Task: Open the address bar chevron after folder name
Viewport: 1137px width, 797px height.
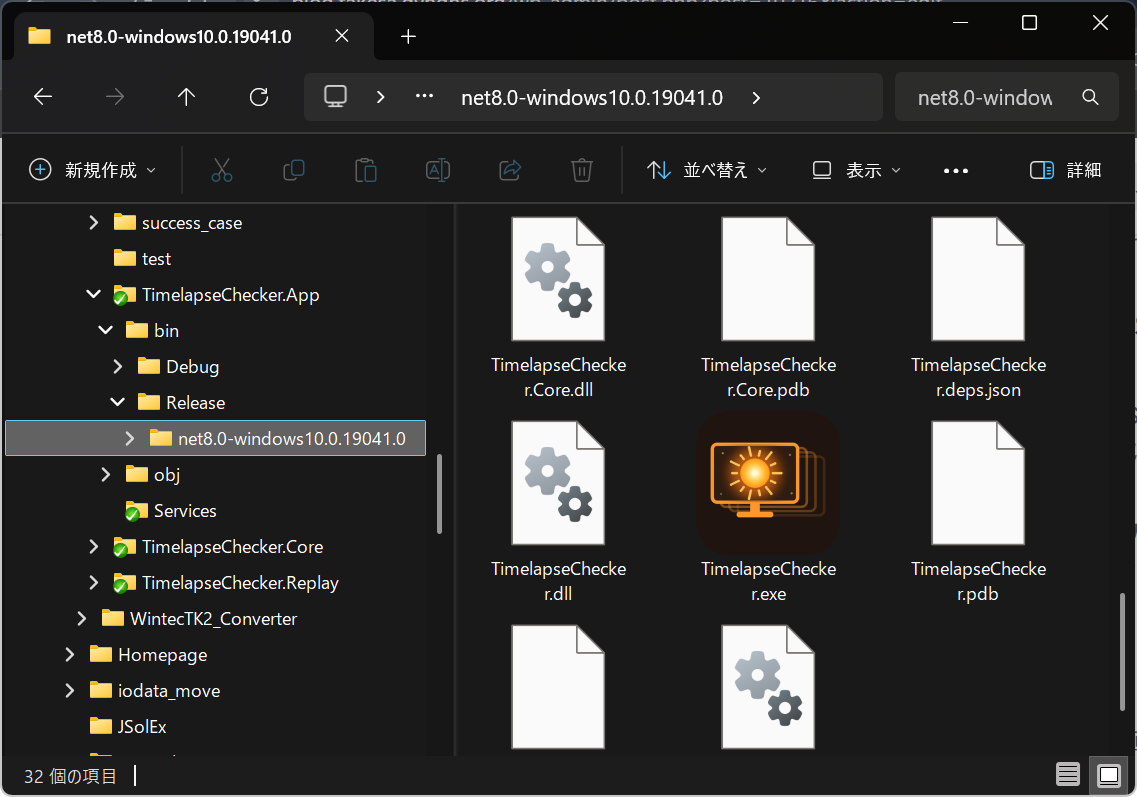Action: [756, 97]
